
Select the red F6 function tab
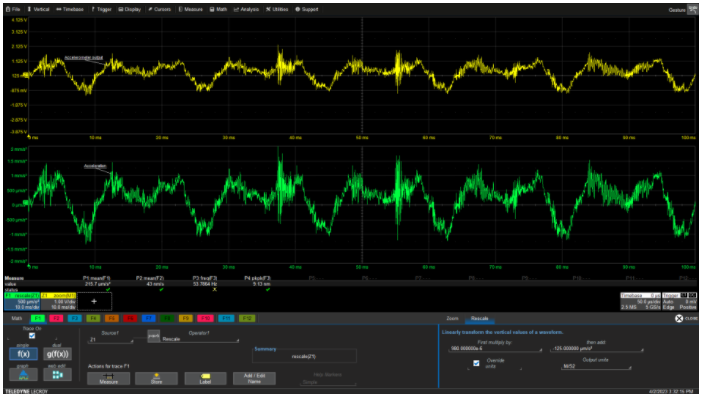(130, 318)
